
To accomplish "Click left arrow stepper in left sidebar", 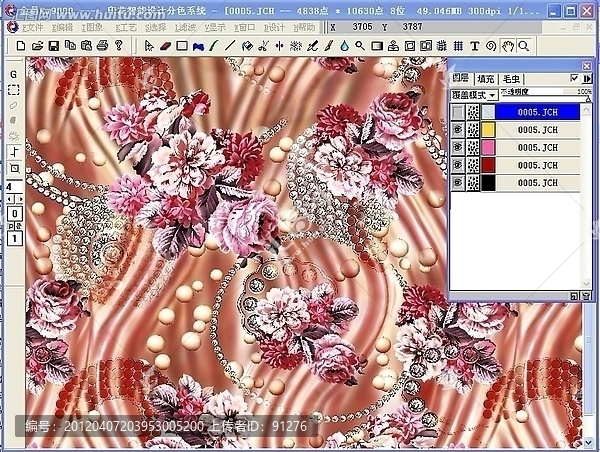I will click(x=10, y=199).
